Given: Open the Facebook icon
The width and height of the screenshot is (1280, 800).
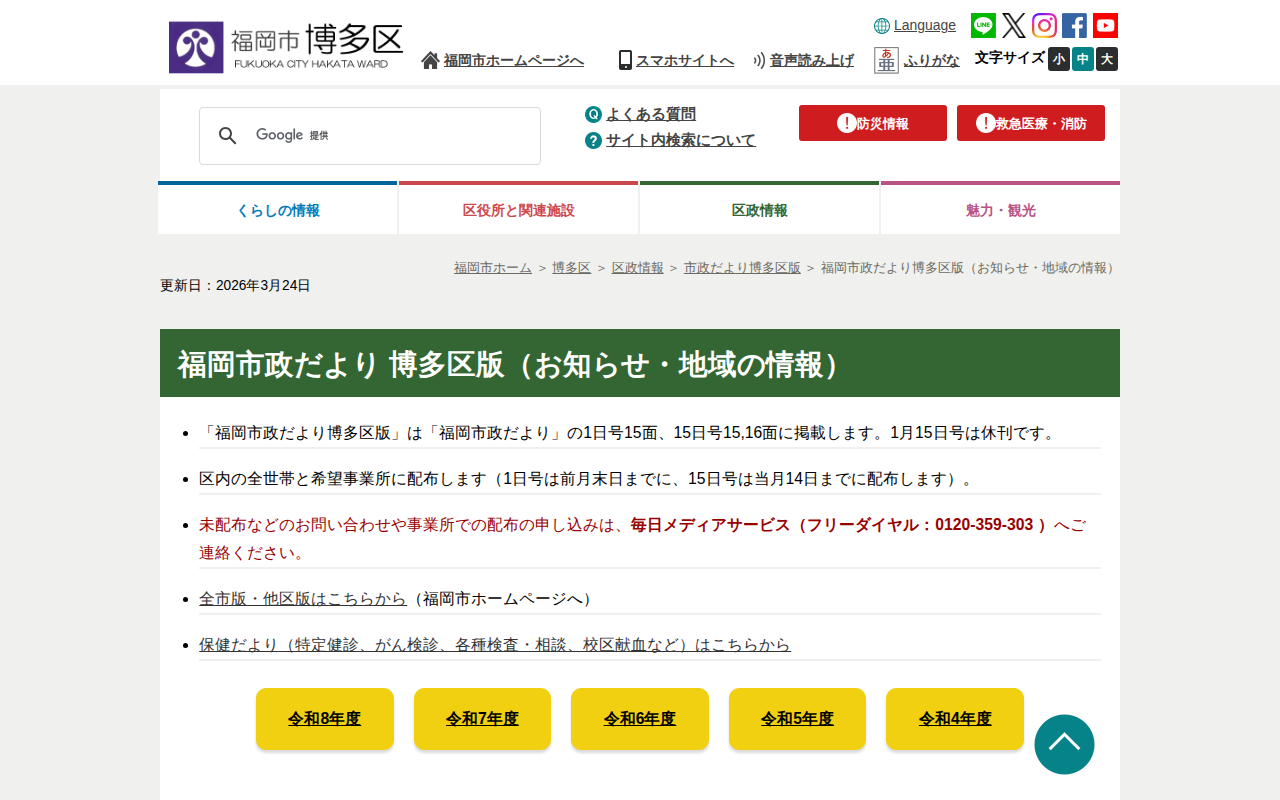Looking at the screenshot, I should (1074, 26).
